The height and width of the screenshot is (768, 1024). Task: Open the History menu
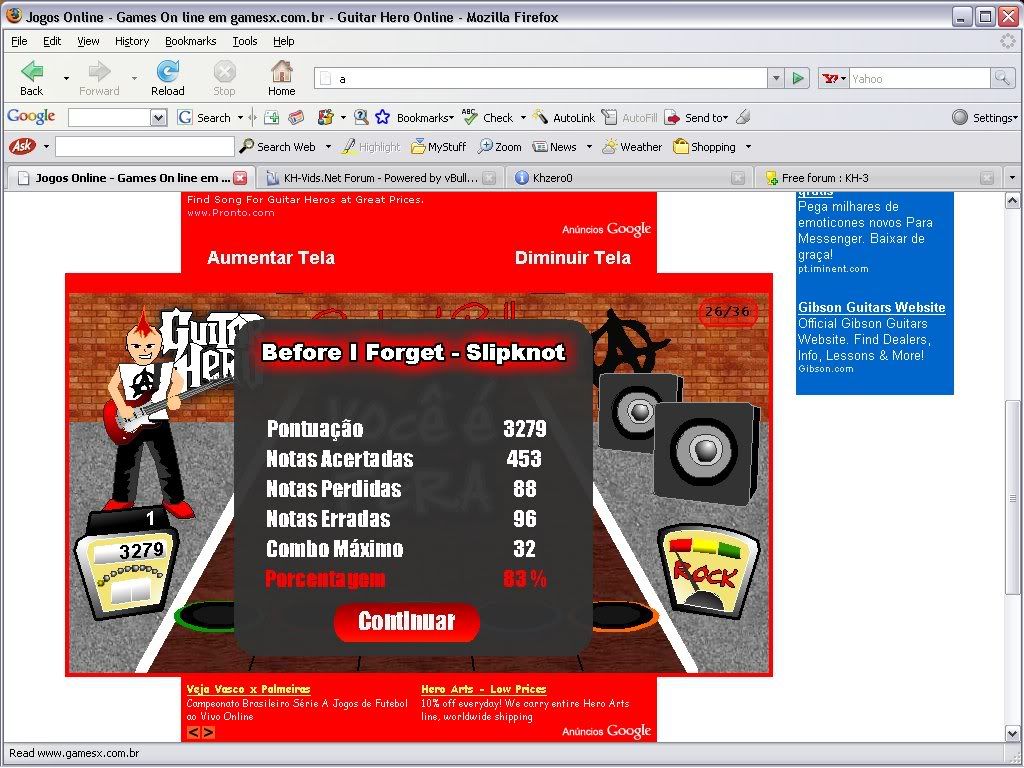point(132,41)
